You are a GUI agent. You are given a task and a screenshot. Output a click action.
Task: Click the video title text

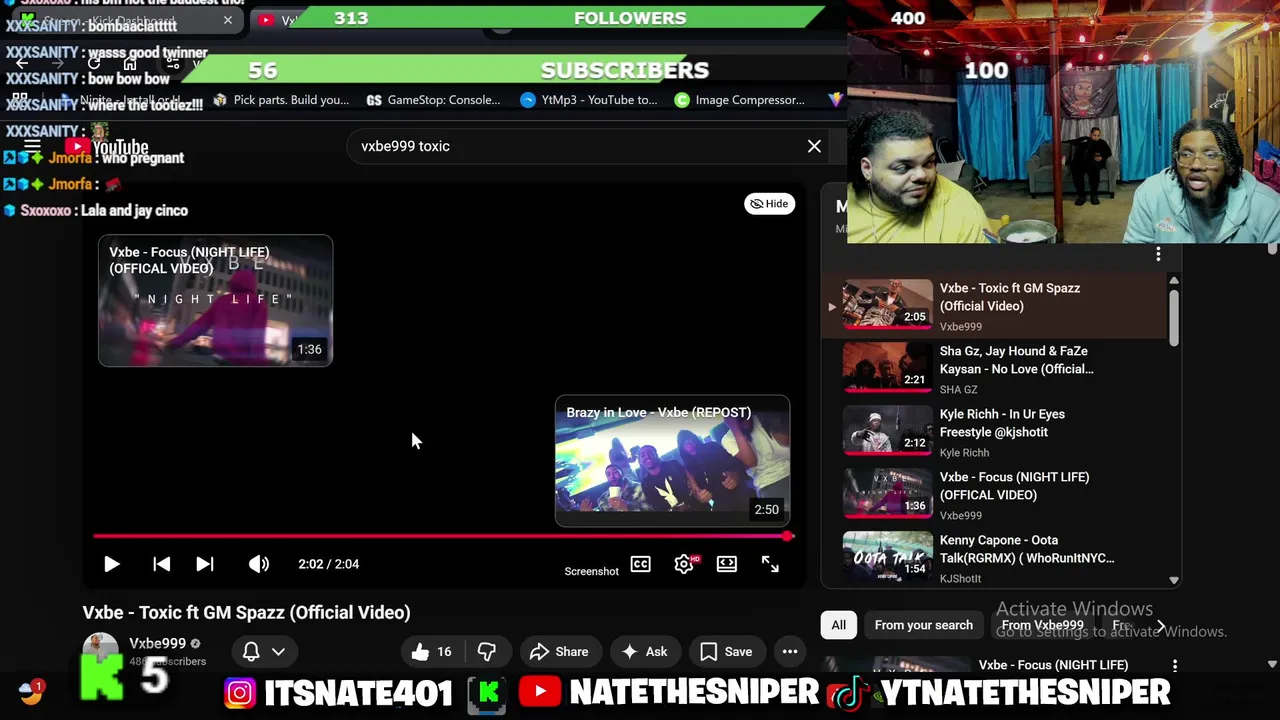[x=246, y=612]
